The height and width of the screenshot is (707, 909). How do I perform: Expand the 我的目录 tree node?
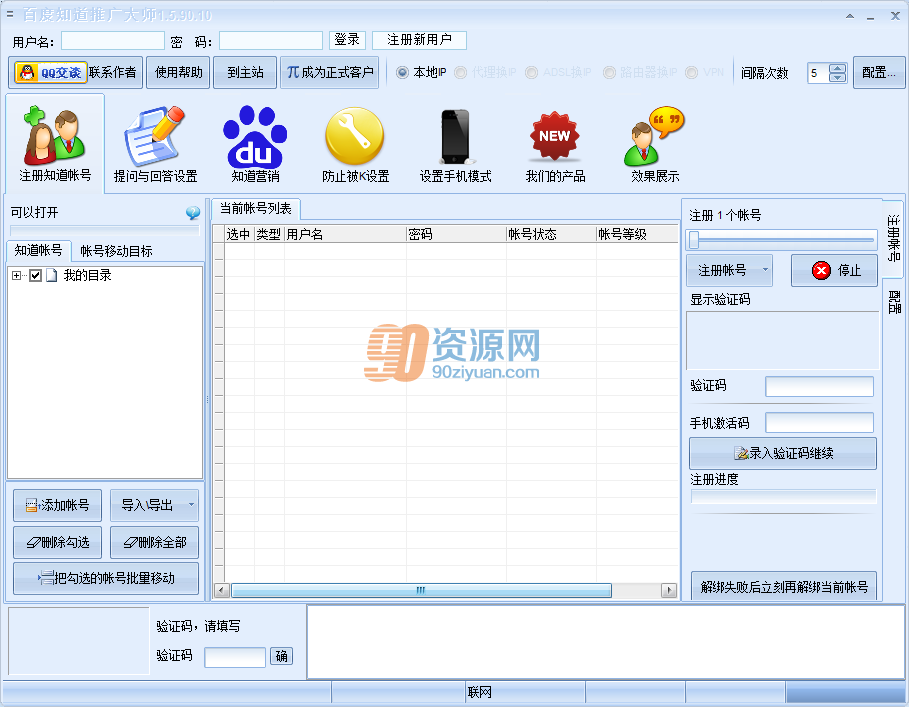pyautogui.click(x=16, y=275)
